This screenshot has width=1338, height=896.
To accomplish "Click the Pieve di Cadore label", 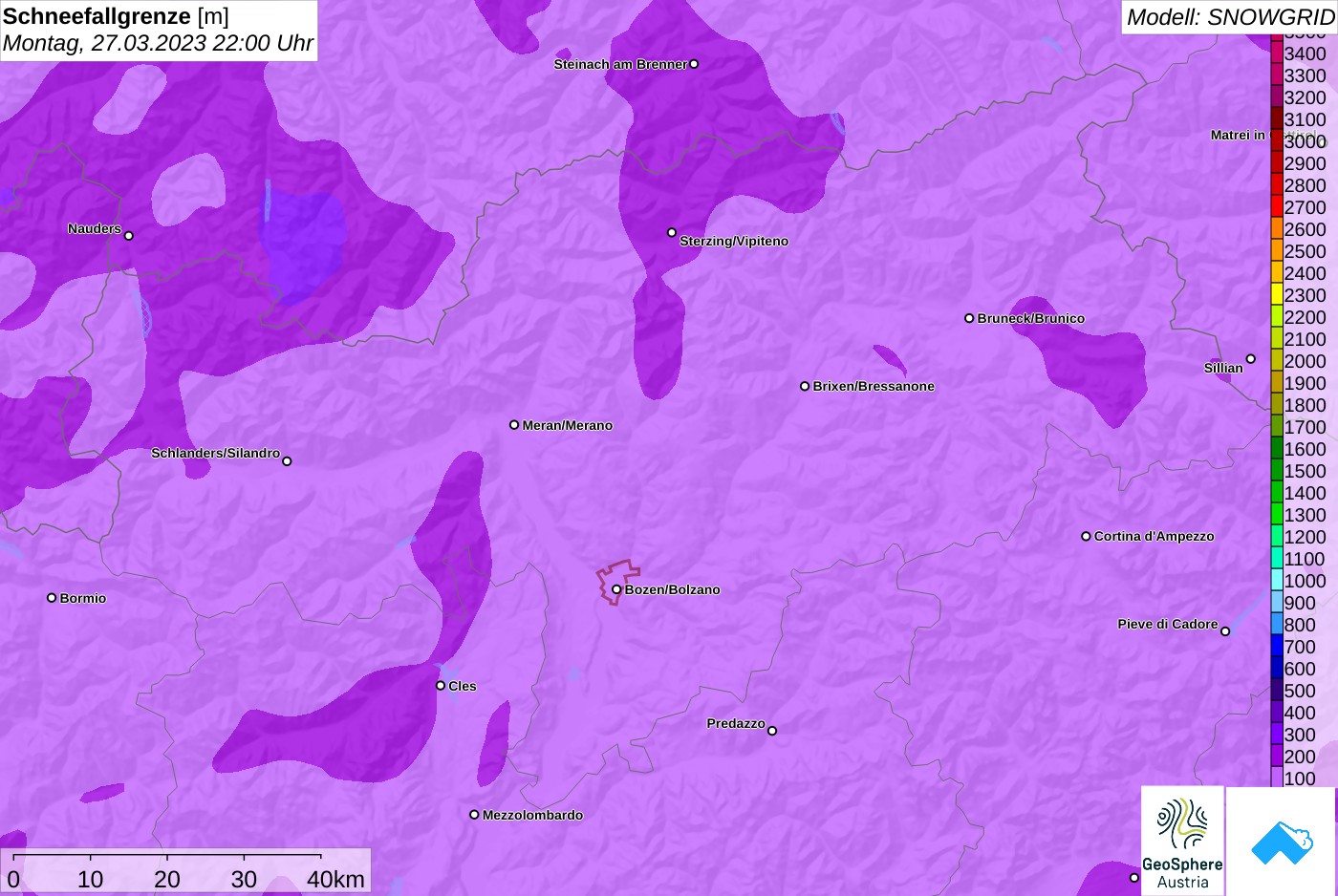I will tap(1168, 624).
